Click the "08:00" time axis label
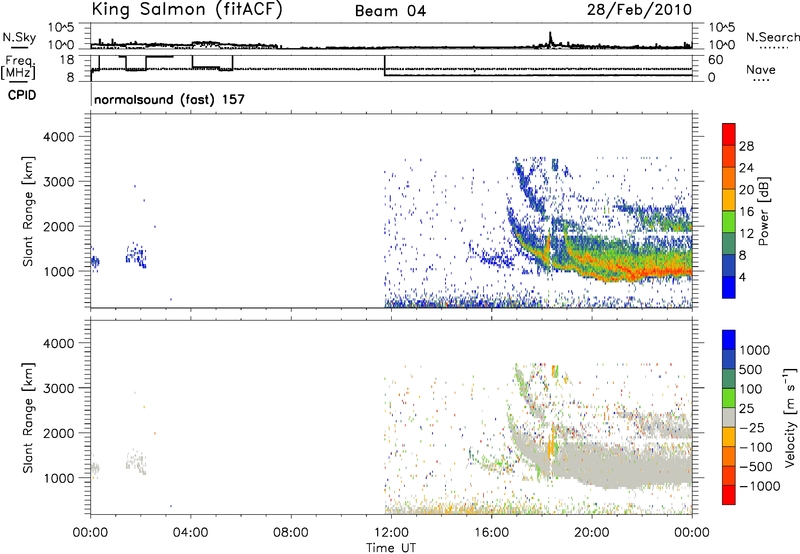The width and height of the screenshot is (800, 554). tap(291, 532)
